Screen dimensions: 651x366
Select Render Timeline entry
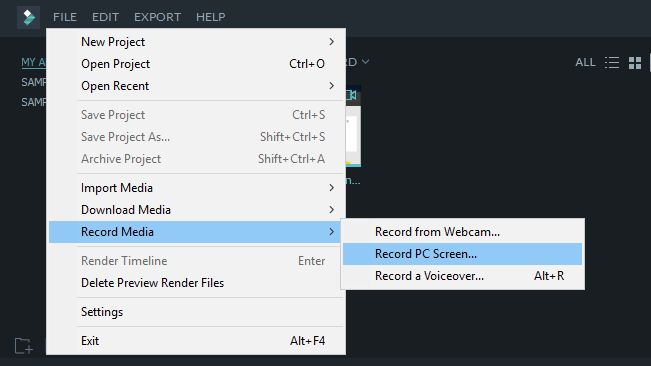pyautogui.click(x=196, y=261)
